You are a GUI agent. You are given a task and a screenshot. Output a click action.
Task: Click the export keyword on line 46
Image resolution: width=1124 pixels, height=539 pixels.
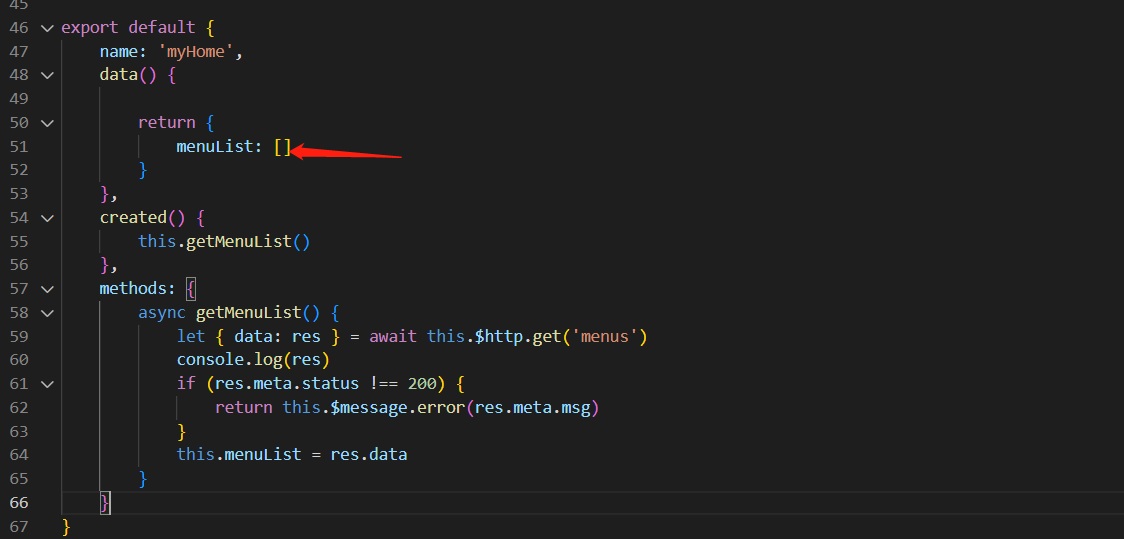pos(90,28)
